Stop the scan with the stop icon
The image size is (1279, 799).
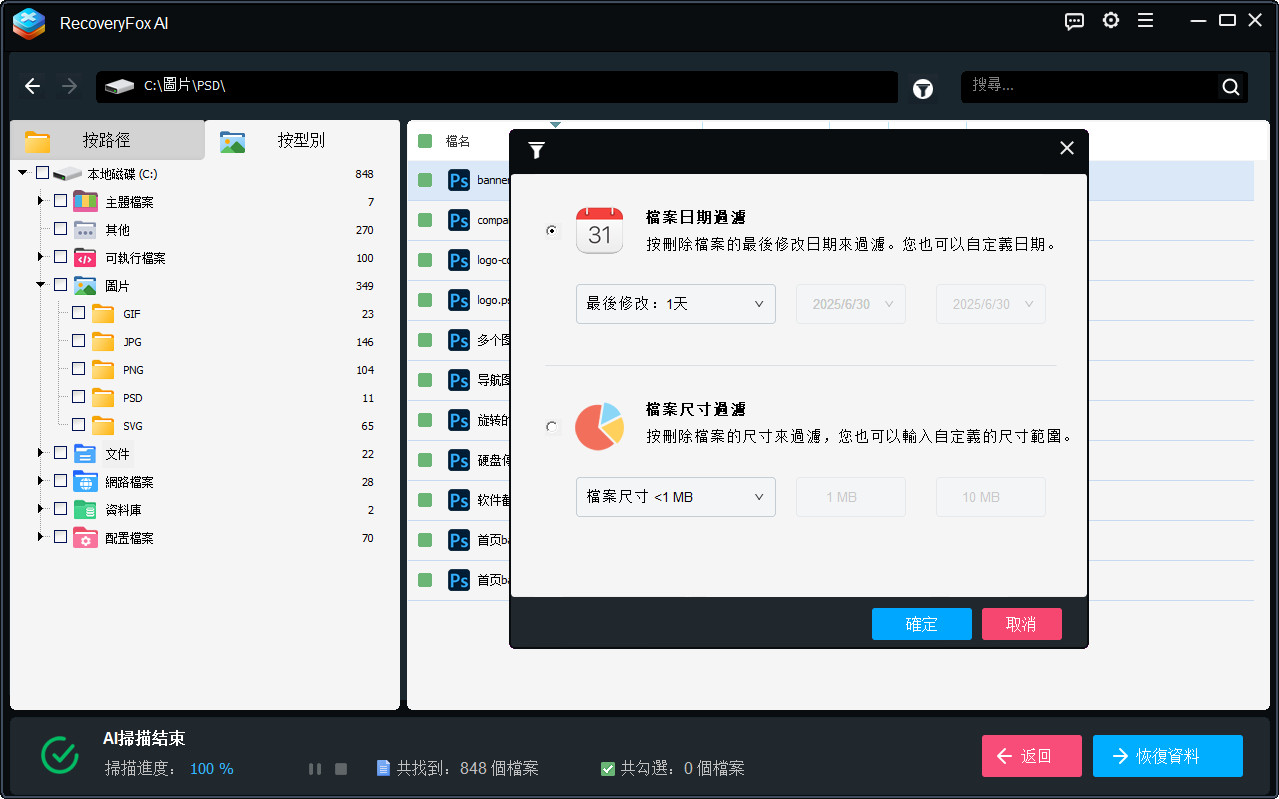pos(341,768)
